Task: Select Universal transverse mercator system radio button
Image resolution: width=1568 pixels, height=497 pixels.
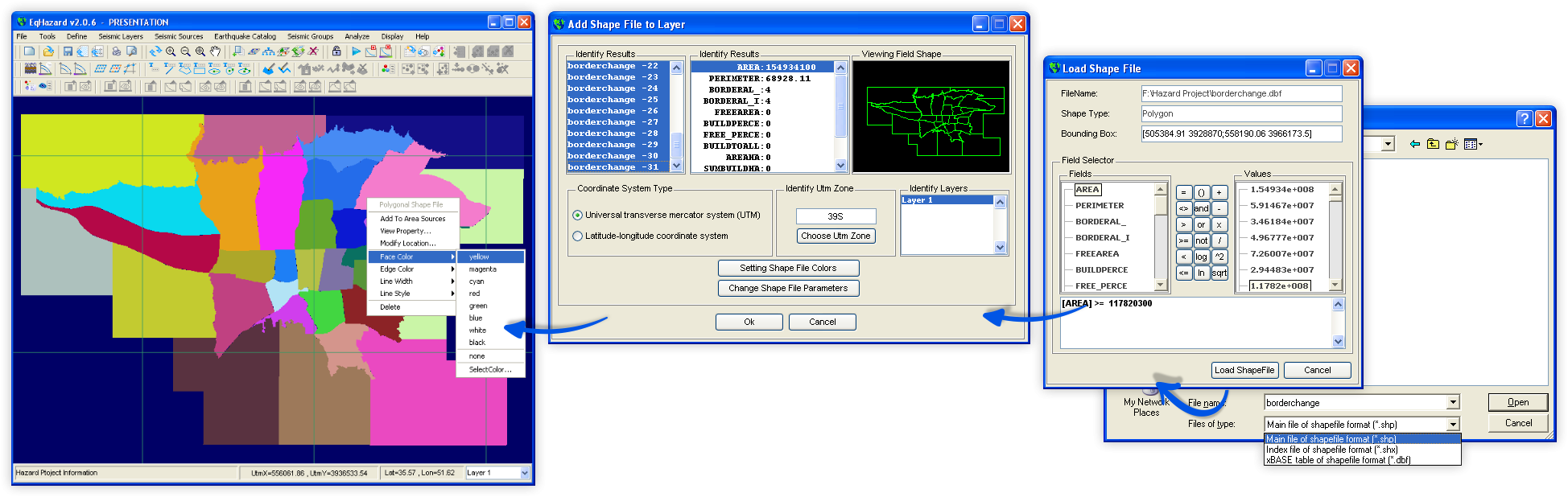Action: (x=577, y=216)
